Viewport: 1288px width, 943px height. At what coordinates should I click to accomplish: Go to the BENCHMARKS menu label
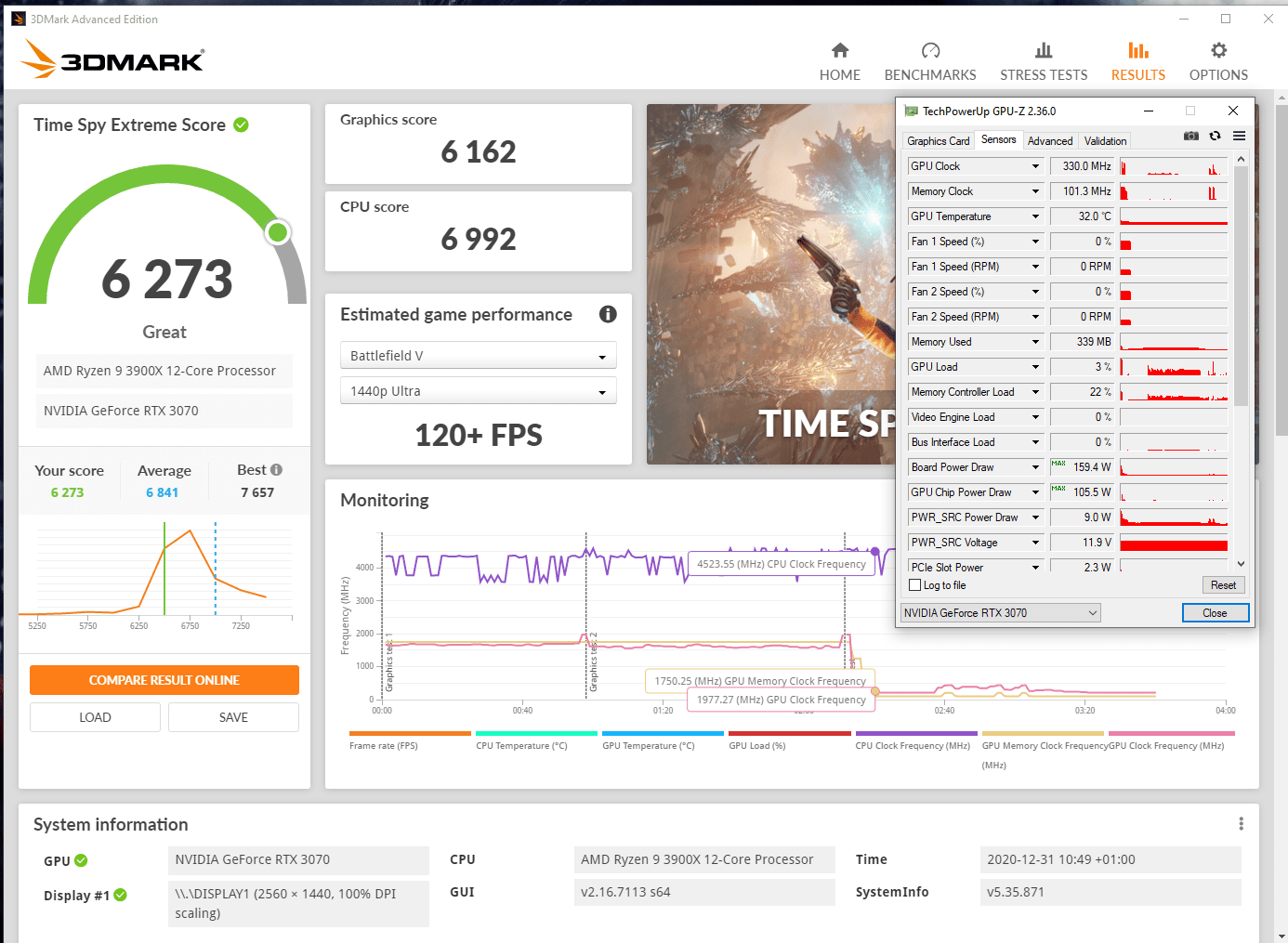930,75
